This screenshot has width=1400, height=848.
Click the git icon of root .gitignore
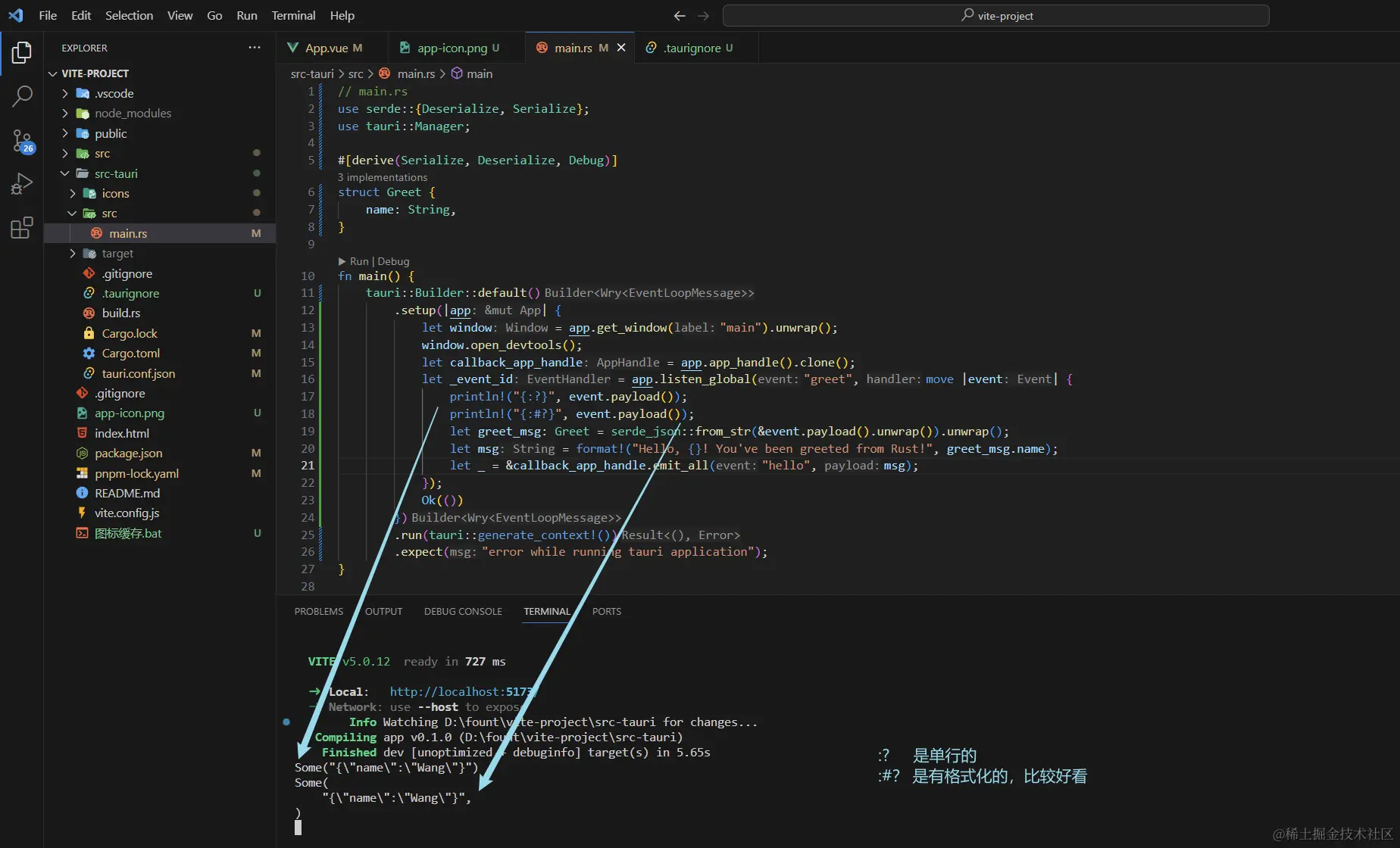pyautogui.click(x=82, y=393)
